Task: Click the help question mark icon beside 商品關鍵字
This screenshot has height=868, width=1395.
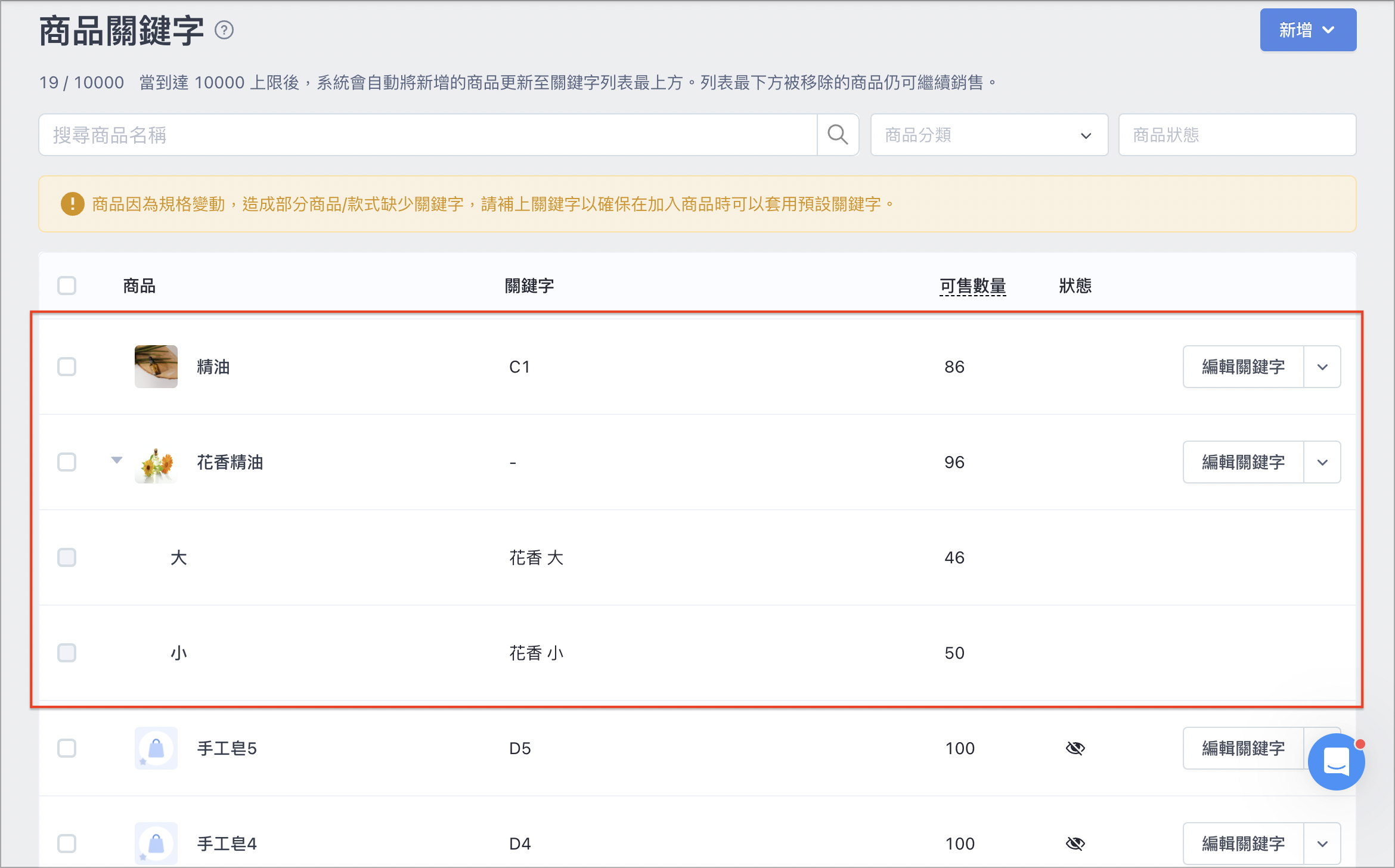Action: pyautogui.click(x=224, y=30)
